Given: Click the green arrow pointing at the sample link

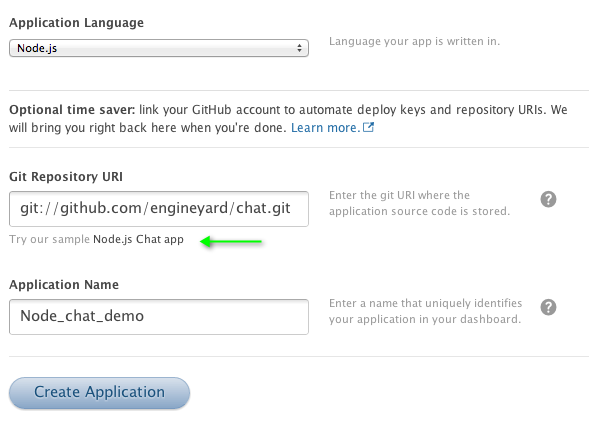Looking at the screenshot, I should point(232,240).
